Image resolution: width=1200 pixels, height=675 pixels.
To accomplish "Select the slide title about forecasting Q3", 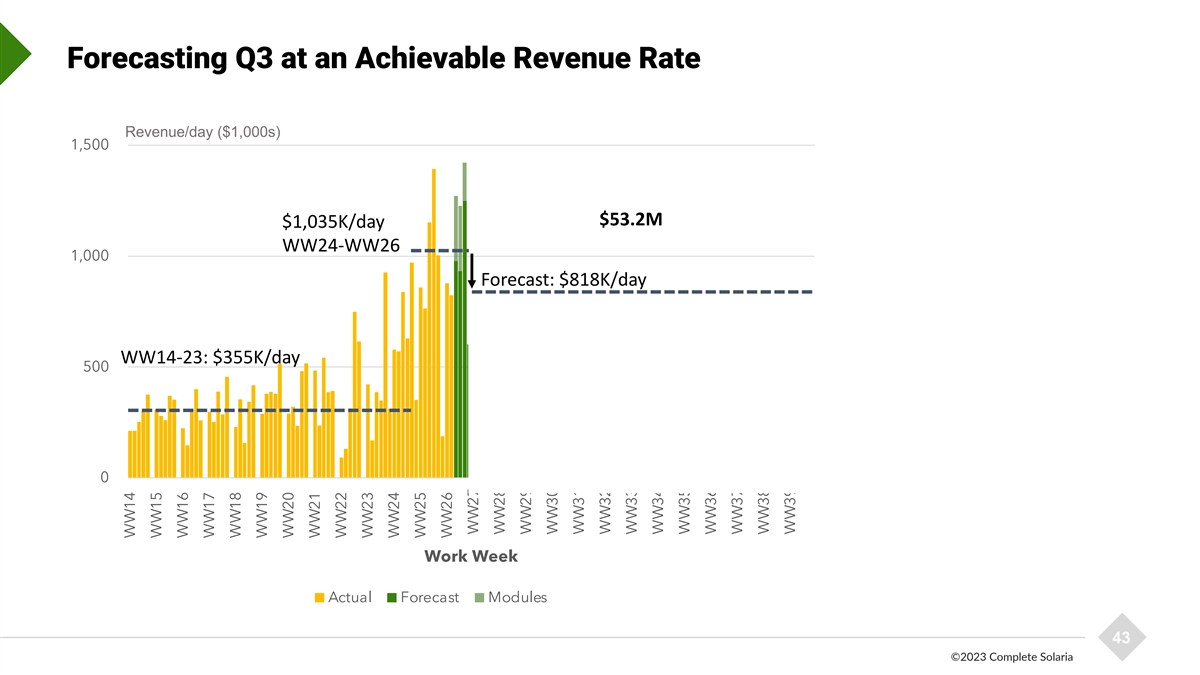I will tap(383, 60).
